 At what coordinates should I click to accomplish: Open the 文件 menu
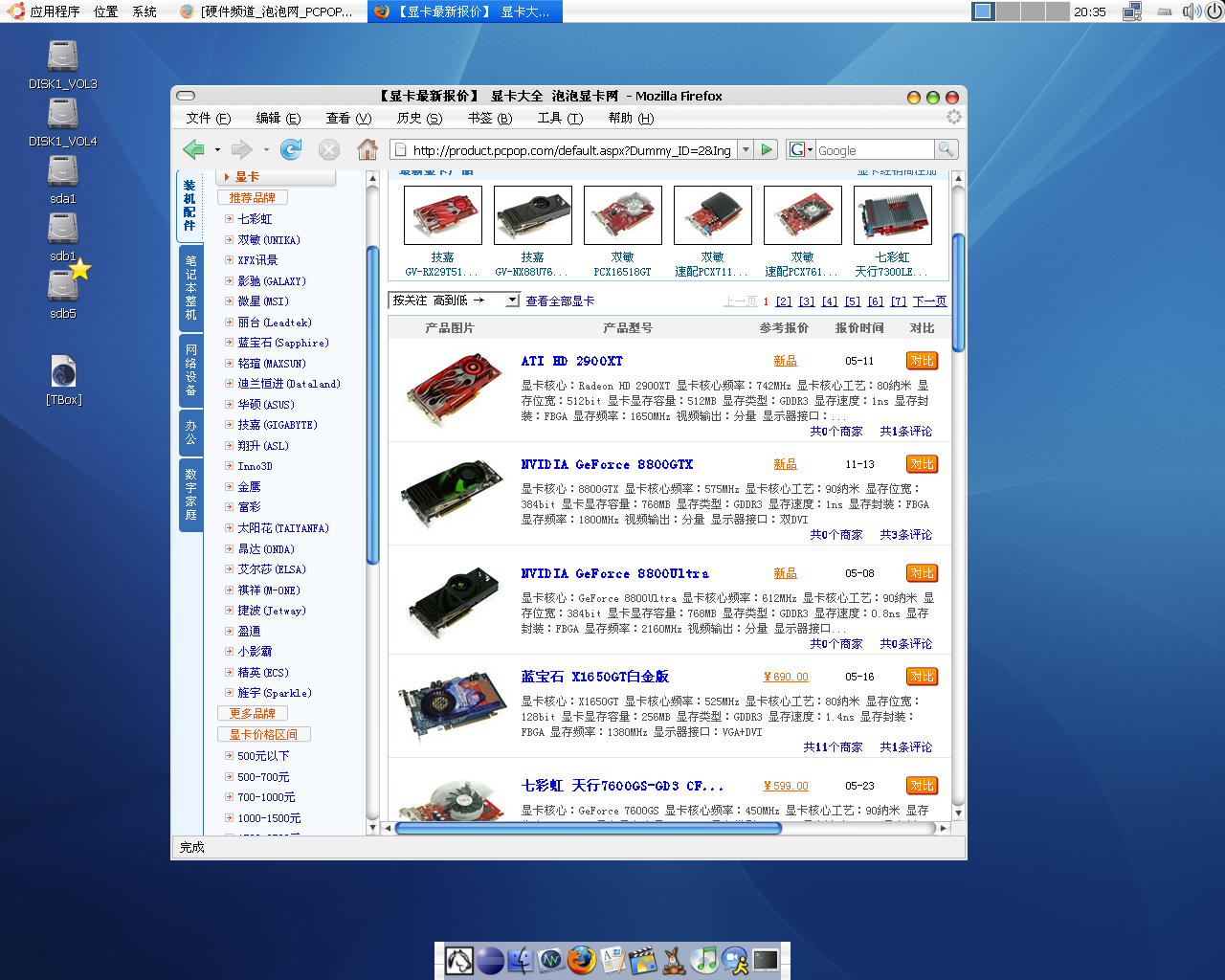click(x=209, y=118)
